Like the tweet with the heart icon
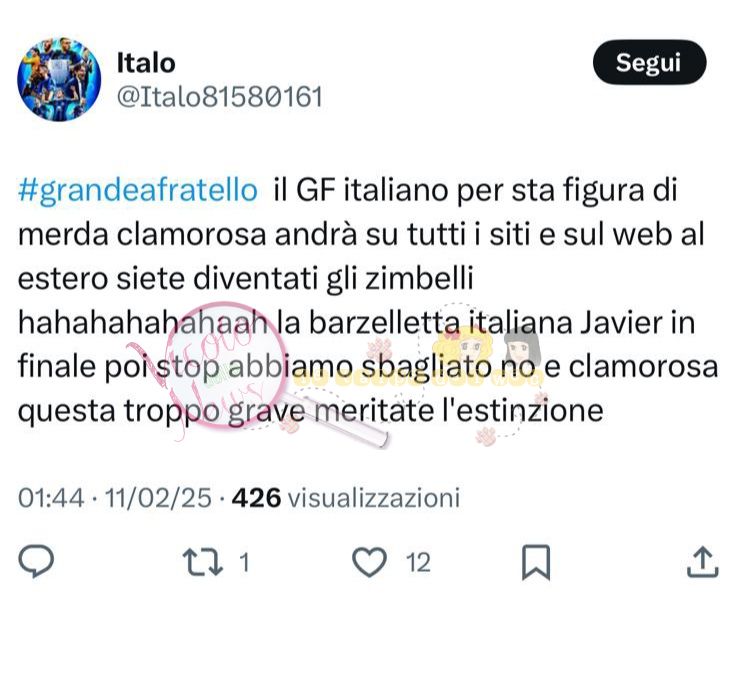Image resolution: width=739 pixels, height=694 pixels. pyautogui.click(x=370, y=562)
